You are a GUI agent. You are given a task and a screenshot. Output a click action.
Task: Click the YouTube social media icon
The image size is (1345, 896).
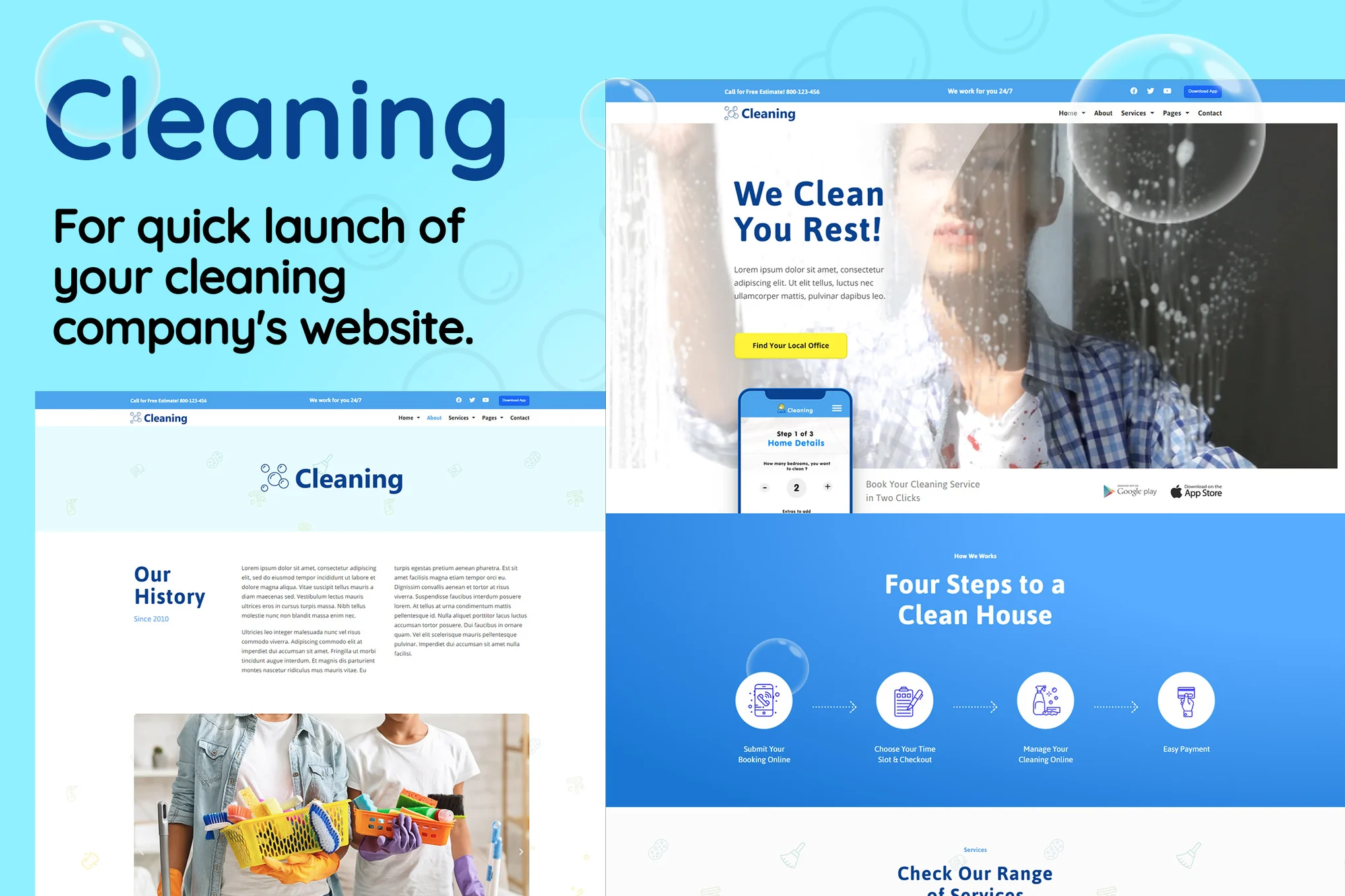1163,91
